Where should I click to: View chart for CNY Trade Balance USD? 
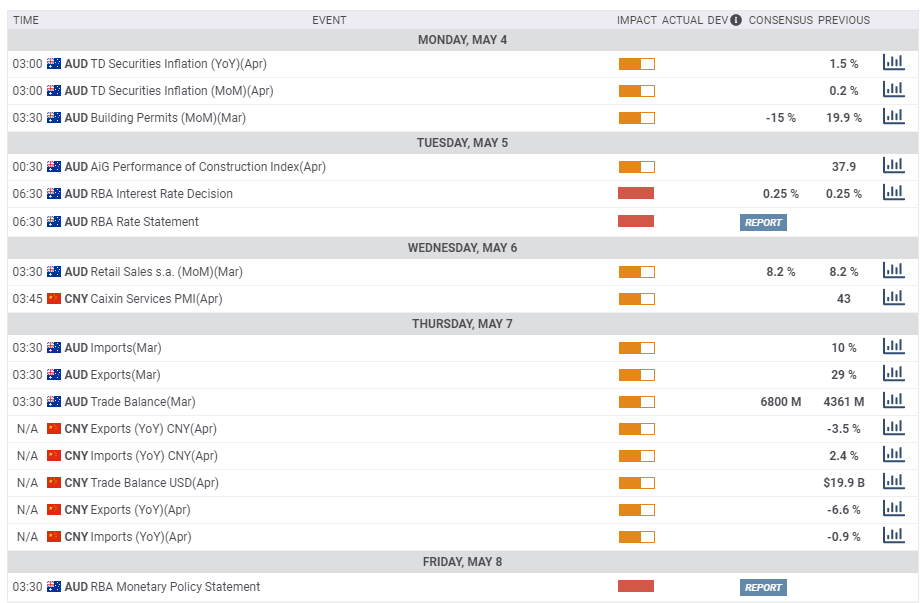click(892, 482)
